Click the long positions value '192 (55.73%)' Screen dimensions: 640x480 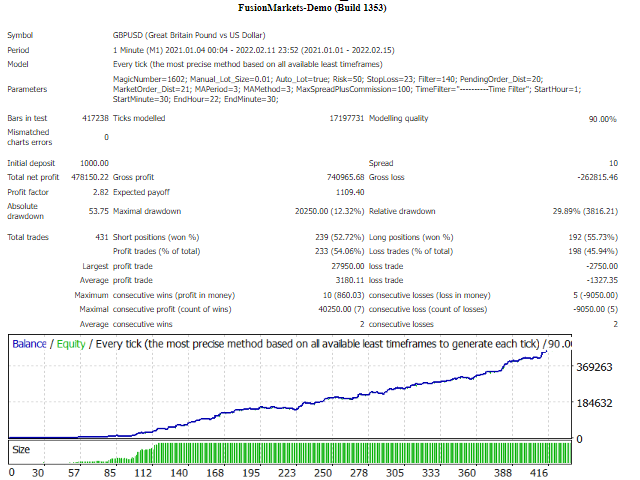(x=593, y=237)
